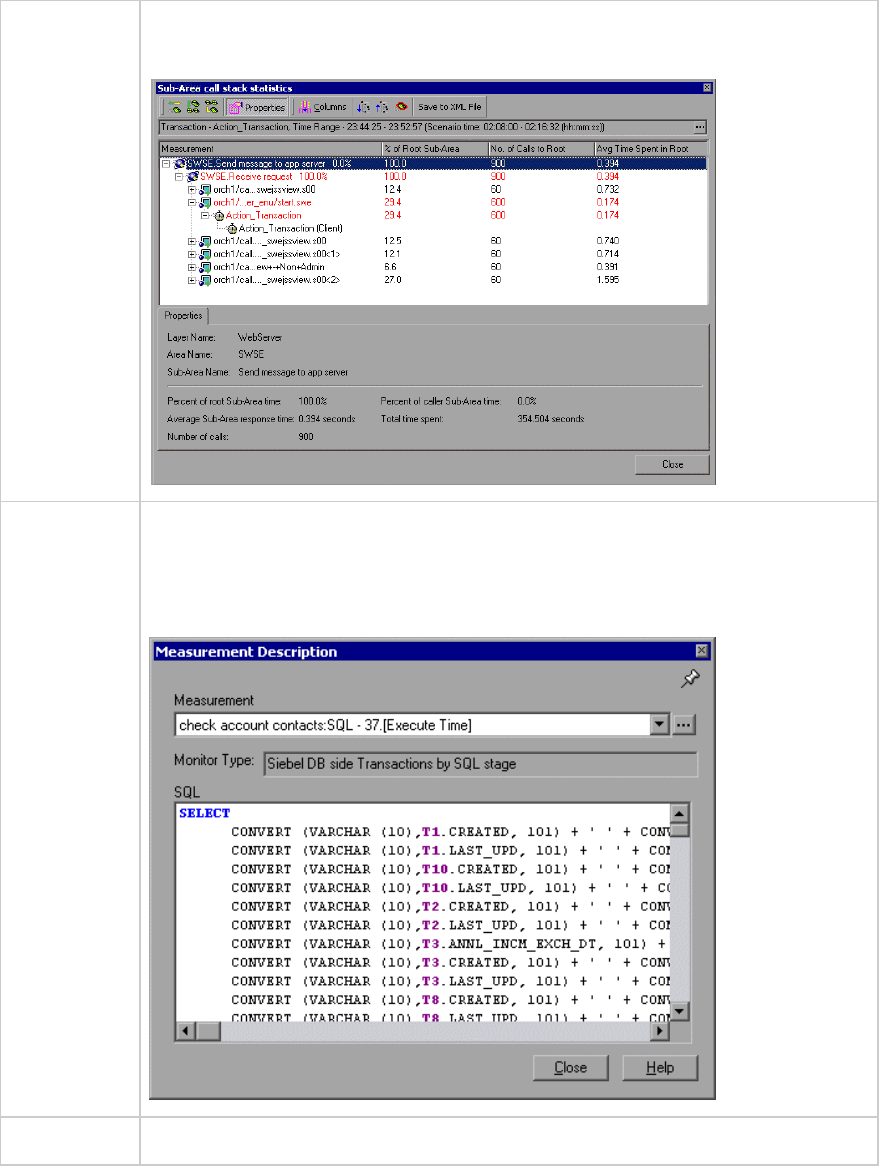Click the SQL box scroll-right arrow

pos(660,1031)
